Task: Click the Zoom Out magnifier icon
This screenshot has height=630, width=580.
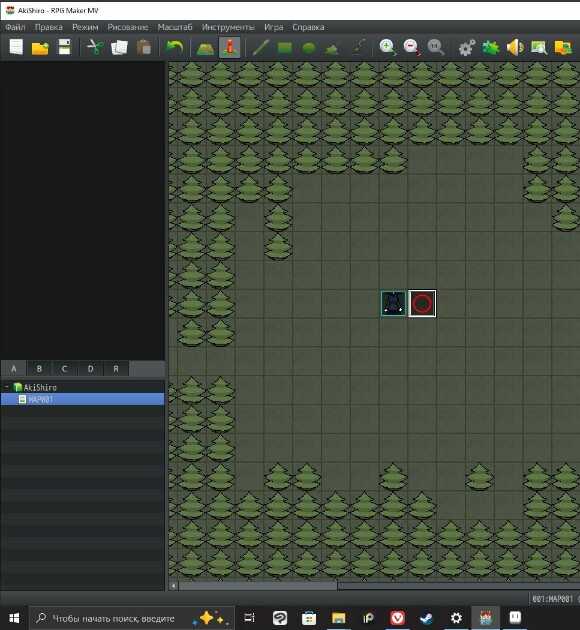Action: [412, 47]
